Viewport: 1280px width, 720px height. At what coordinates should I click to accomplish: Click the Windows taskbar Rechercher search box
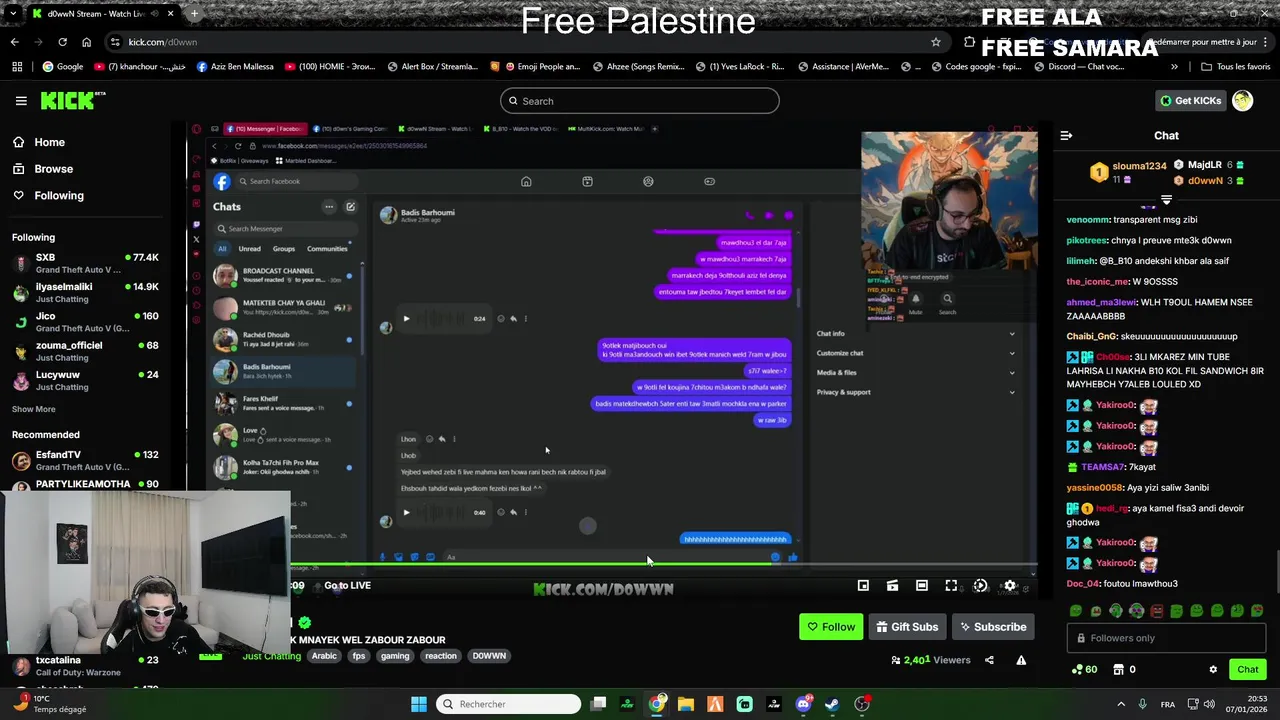click(510, 704)
